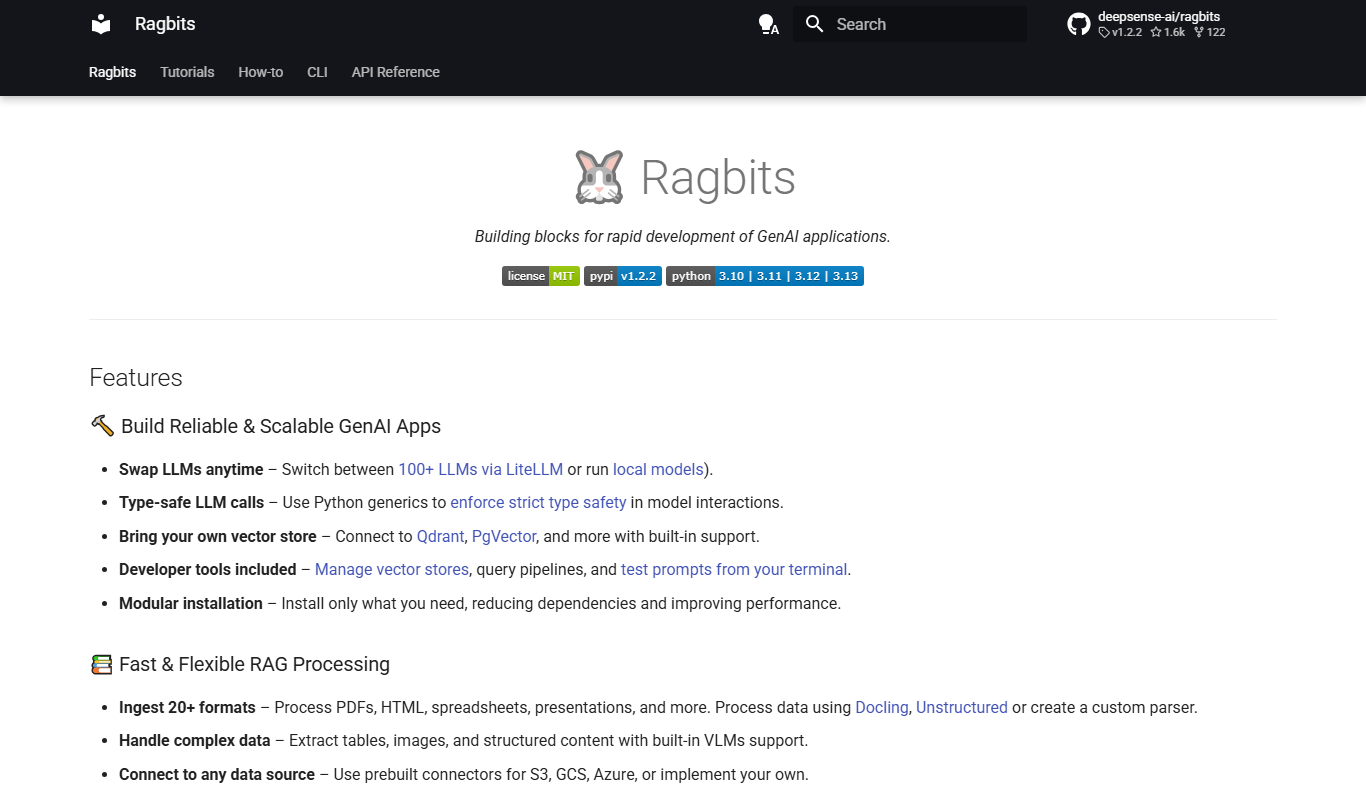Follow the Manage vector stores link
This screenshot has width=1366, height=800.
tap(392, 569)
